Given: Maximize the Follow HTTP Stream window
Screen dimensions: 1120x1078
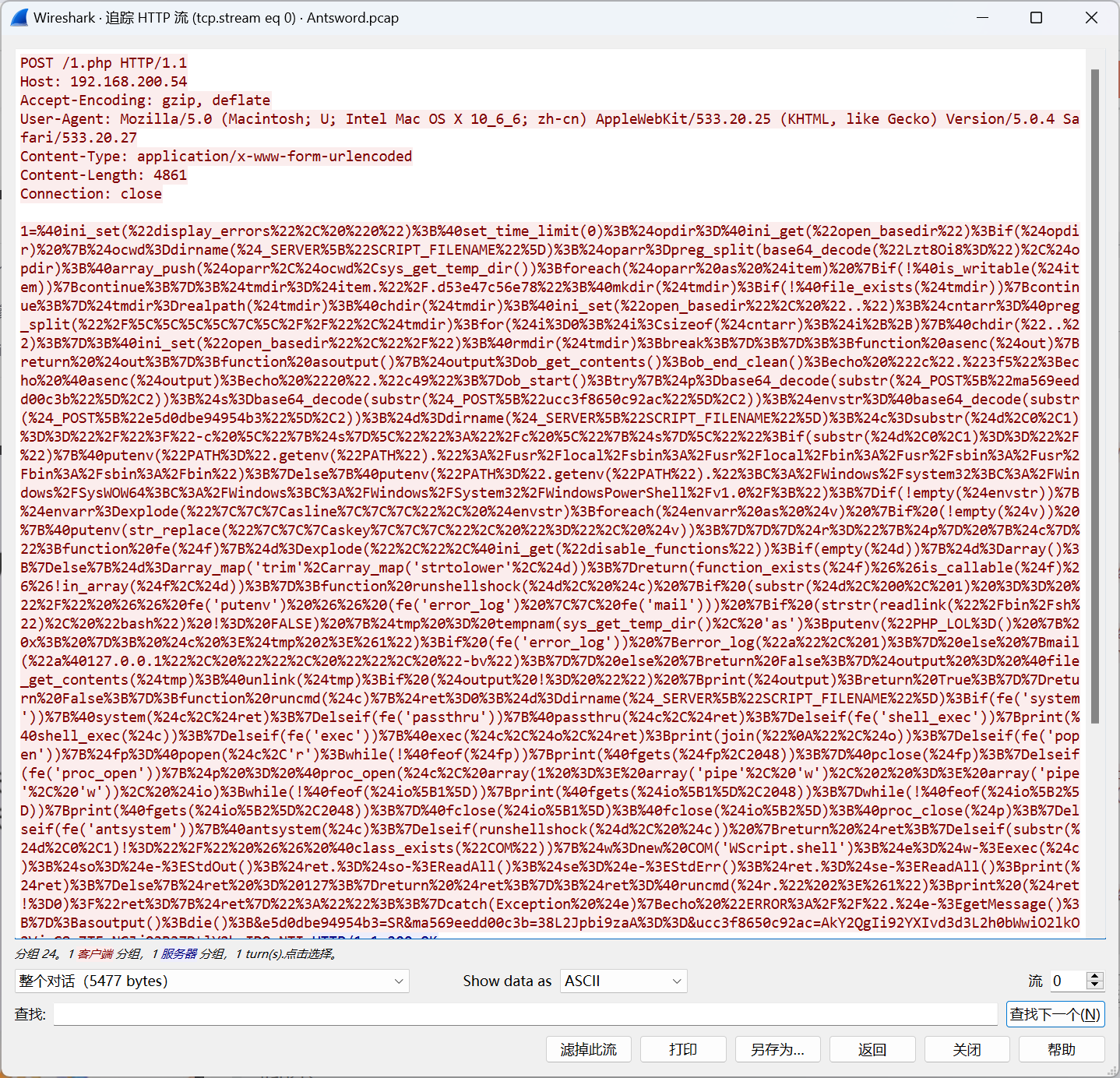Looking at the screenshot, I should 1036,17.
